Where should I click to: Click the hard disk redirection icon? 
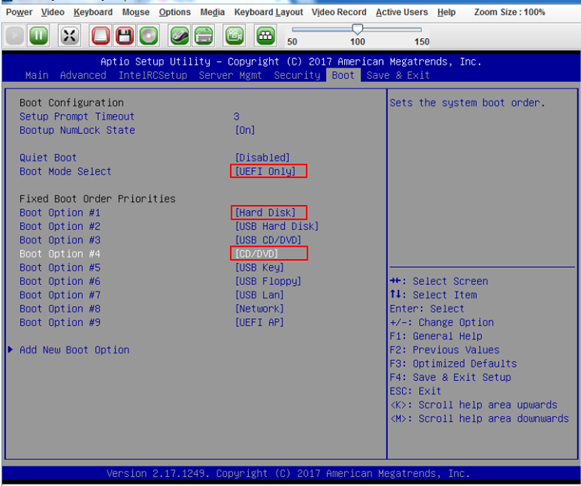click(100, 36)
